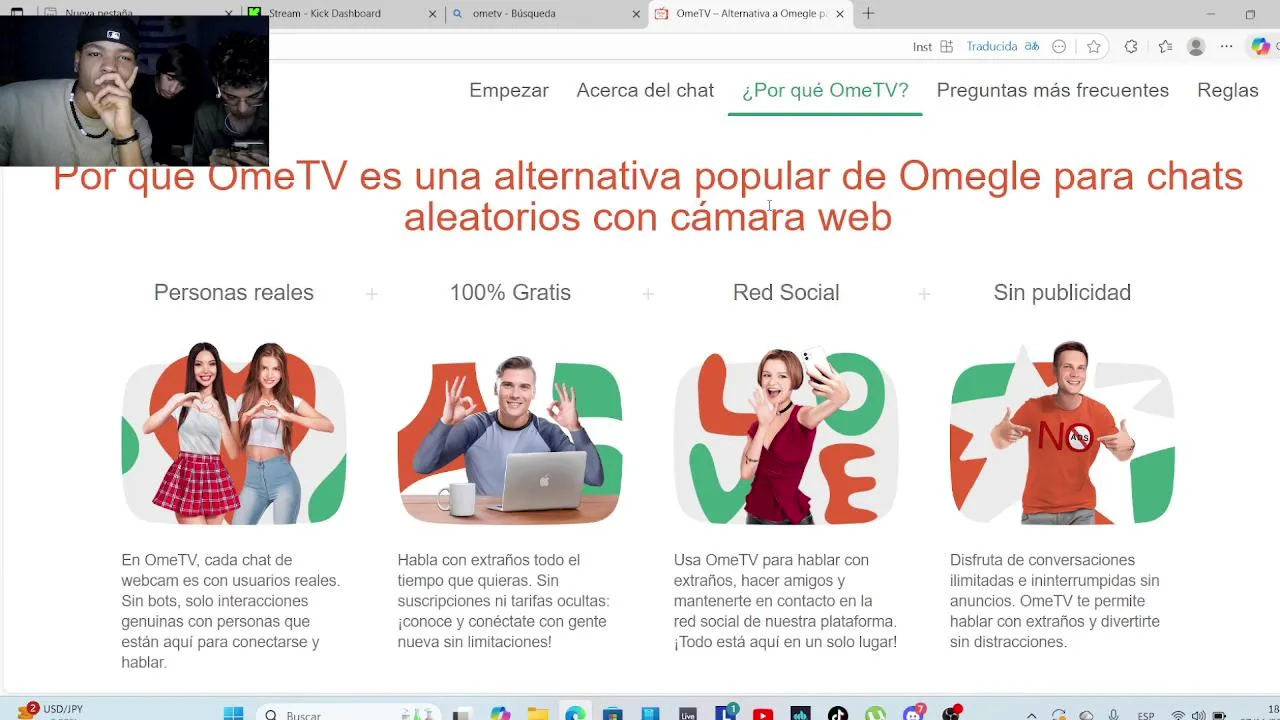Screen dimensions: 1280x720
Task: Open Preguntas más frecuentes nav link
Action: click(1052, 90)
